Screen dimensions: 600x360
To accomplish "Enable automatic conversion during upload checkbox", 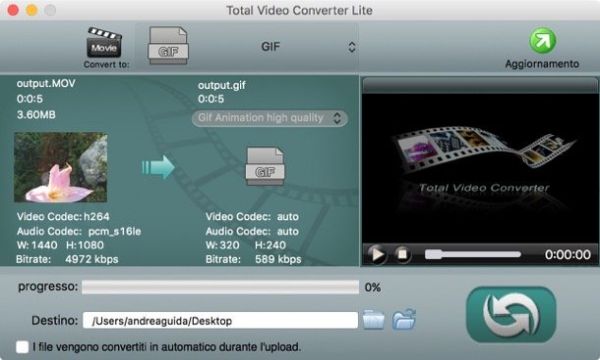I will 22,347.
